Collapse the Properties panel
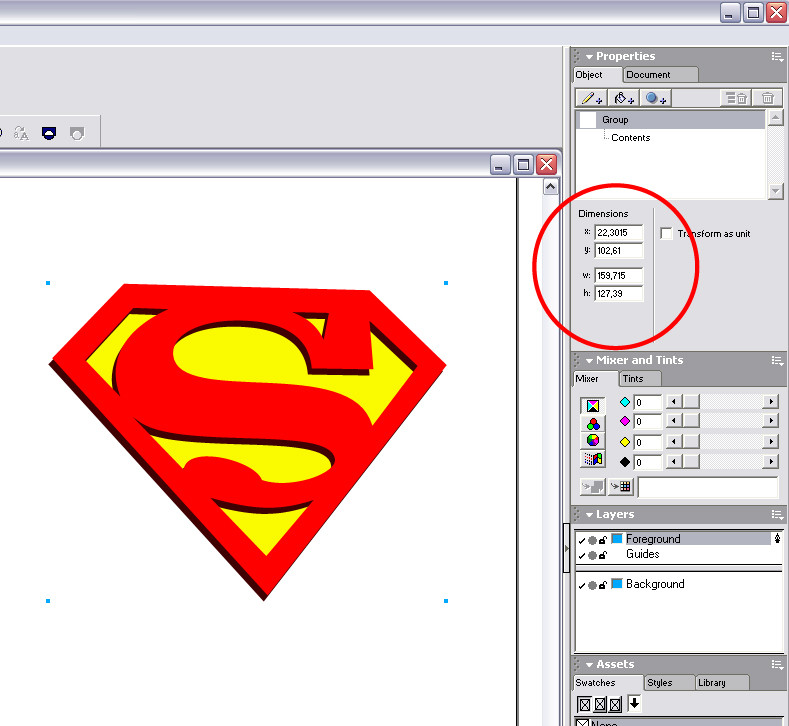 589,57
